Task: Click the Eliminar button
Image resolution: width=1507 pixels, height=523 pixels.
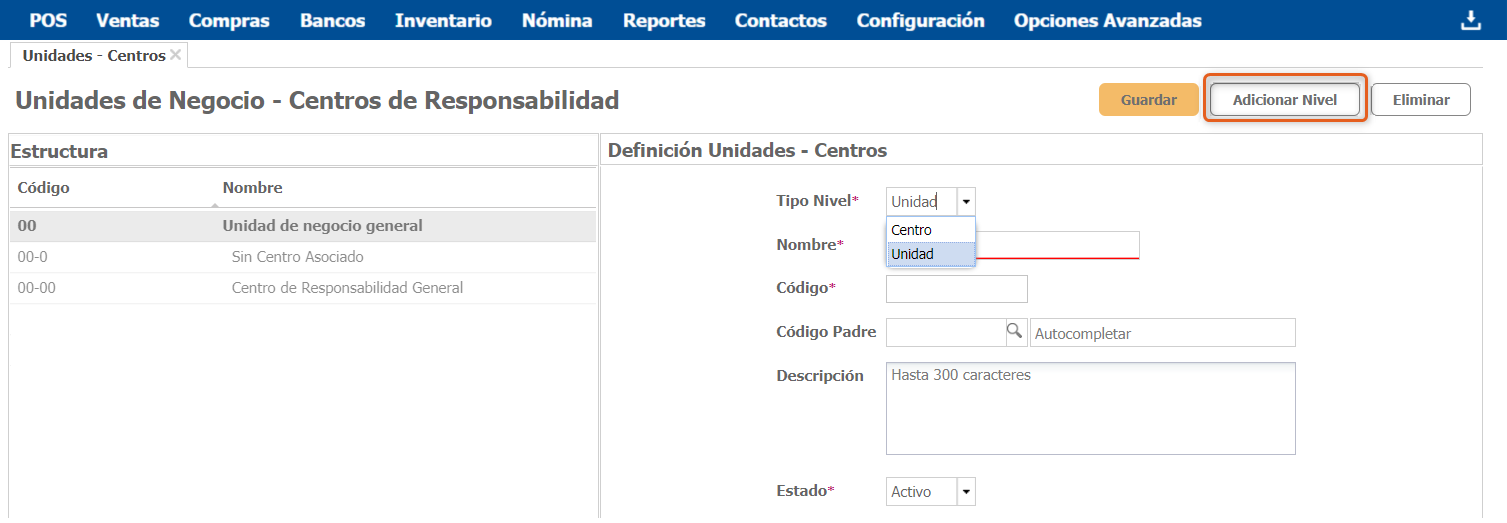Action: tap(1421, 100)
